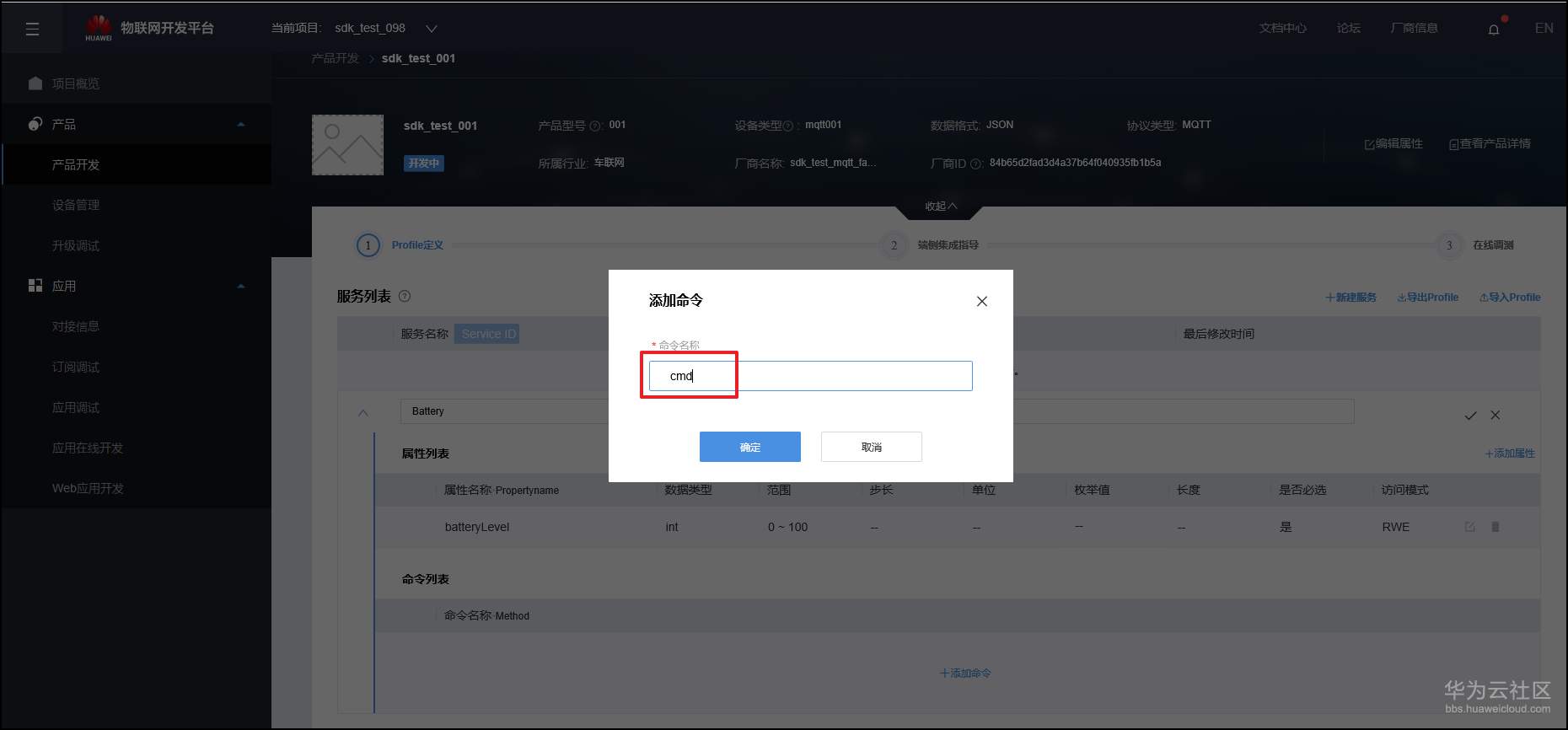
Task: Click 编辑属性 link
Action: [x=1393, y=144]
